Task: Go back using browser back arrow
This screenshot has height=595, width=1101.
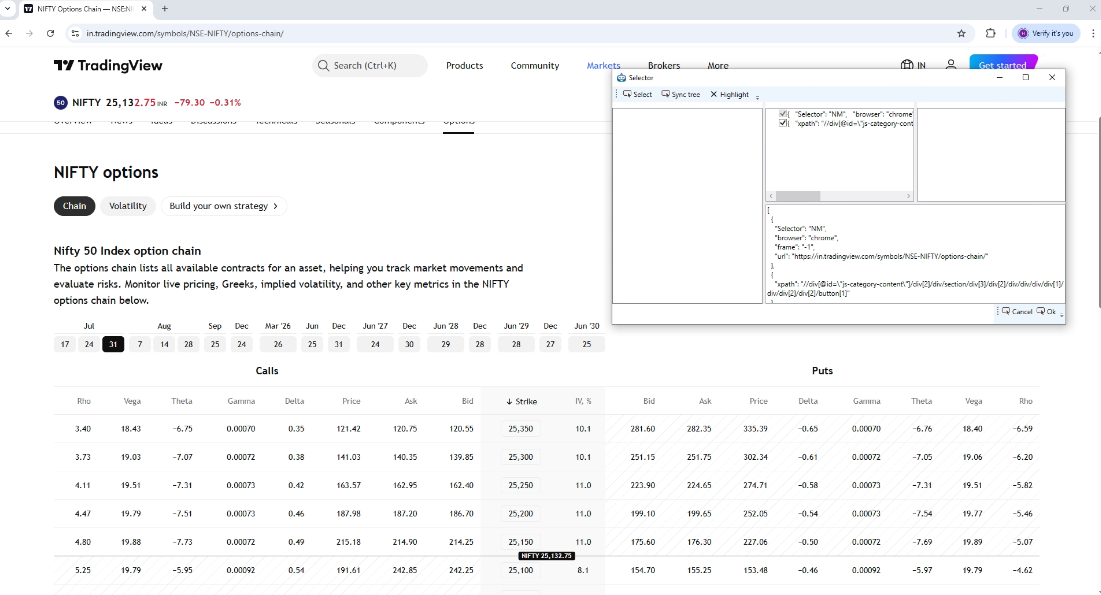Action: pos(9,33)
